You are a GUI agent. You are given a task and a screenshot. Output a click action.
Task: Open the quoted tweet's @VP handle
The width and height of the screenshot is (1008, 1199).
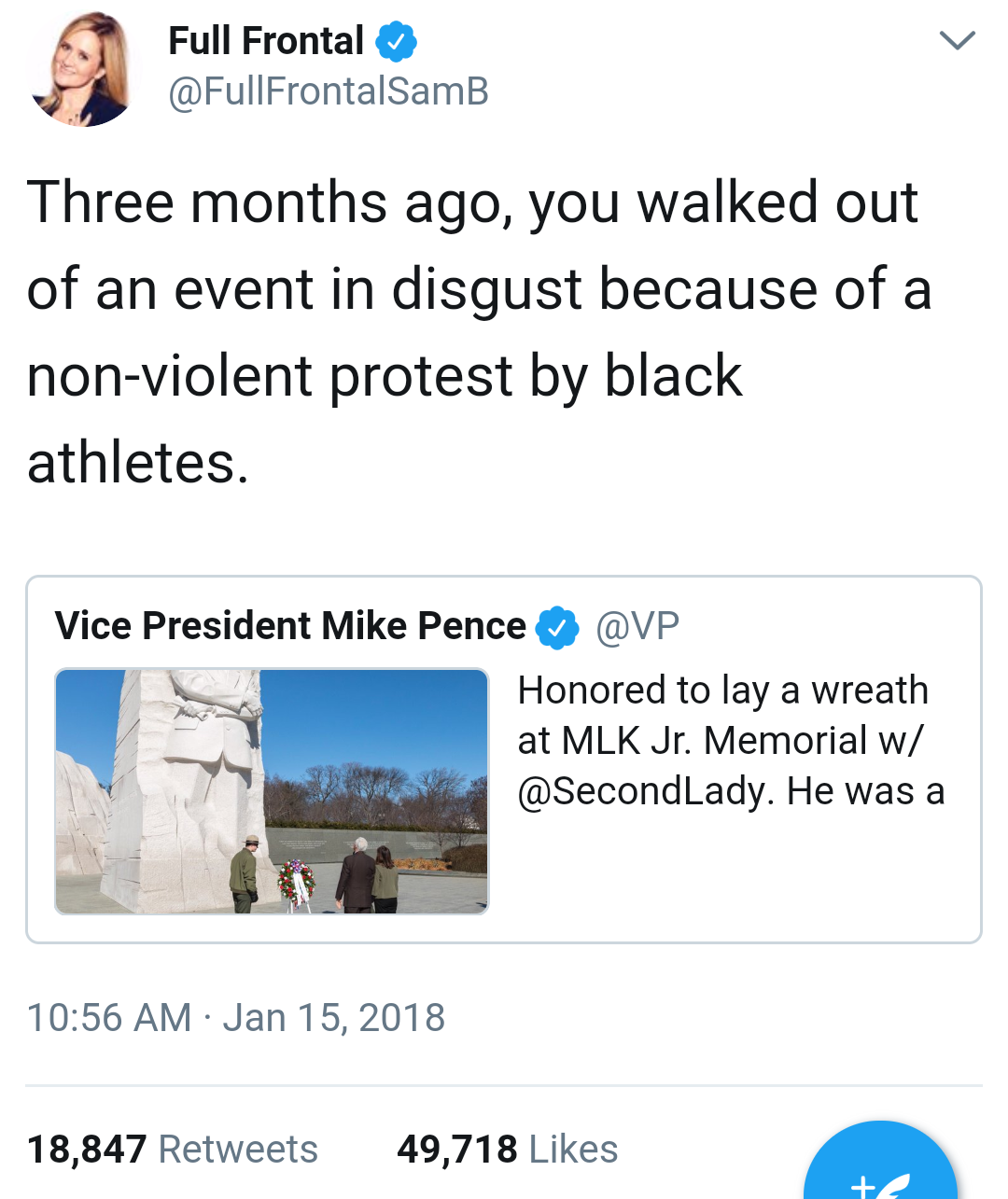(x=637, y=626)
